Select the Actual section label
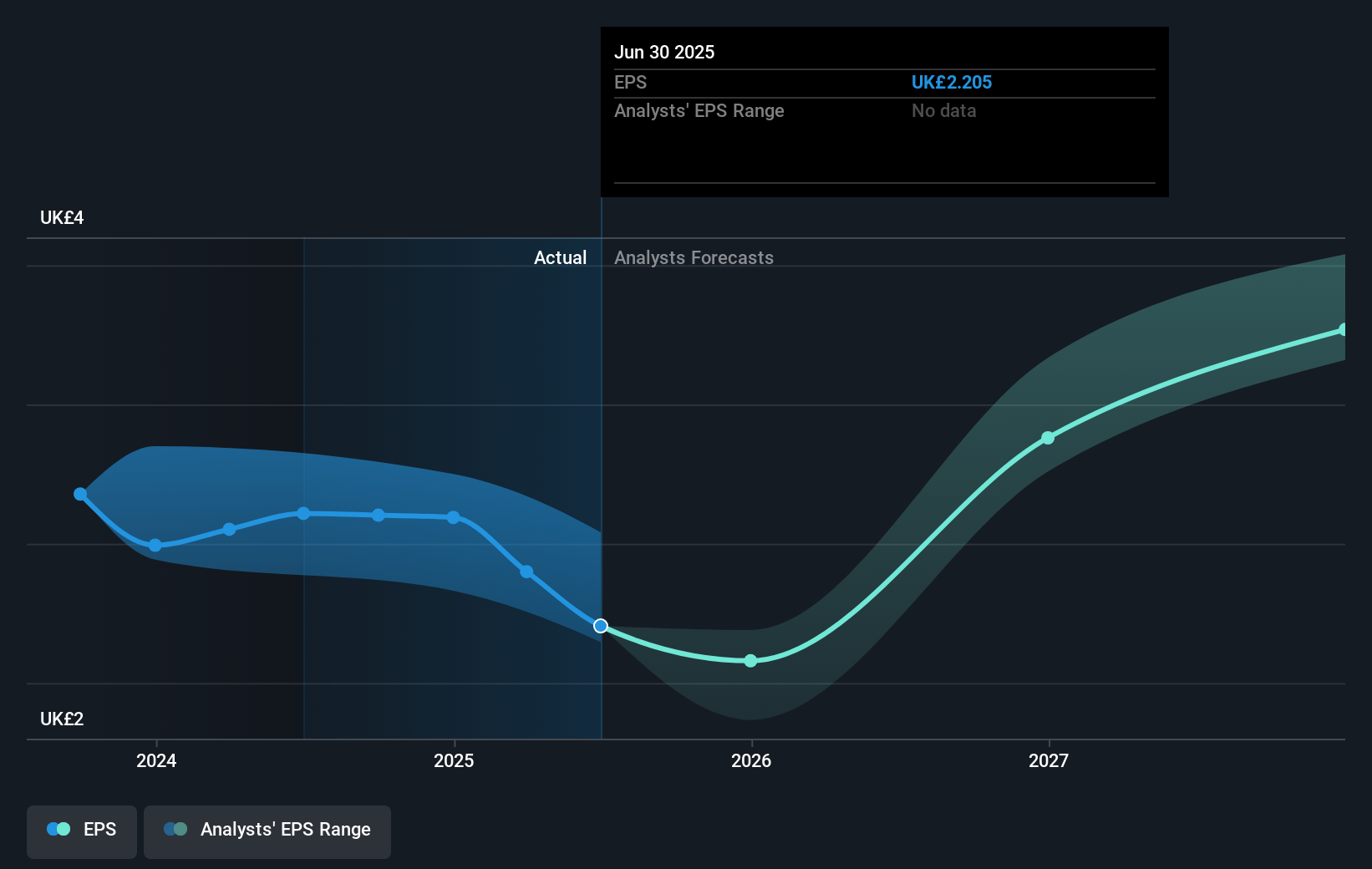This screenshot has width=1372, height=869. tap(560, 257)
